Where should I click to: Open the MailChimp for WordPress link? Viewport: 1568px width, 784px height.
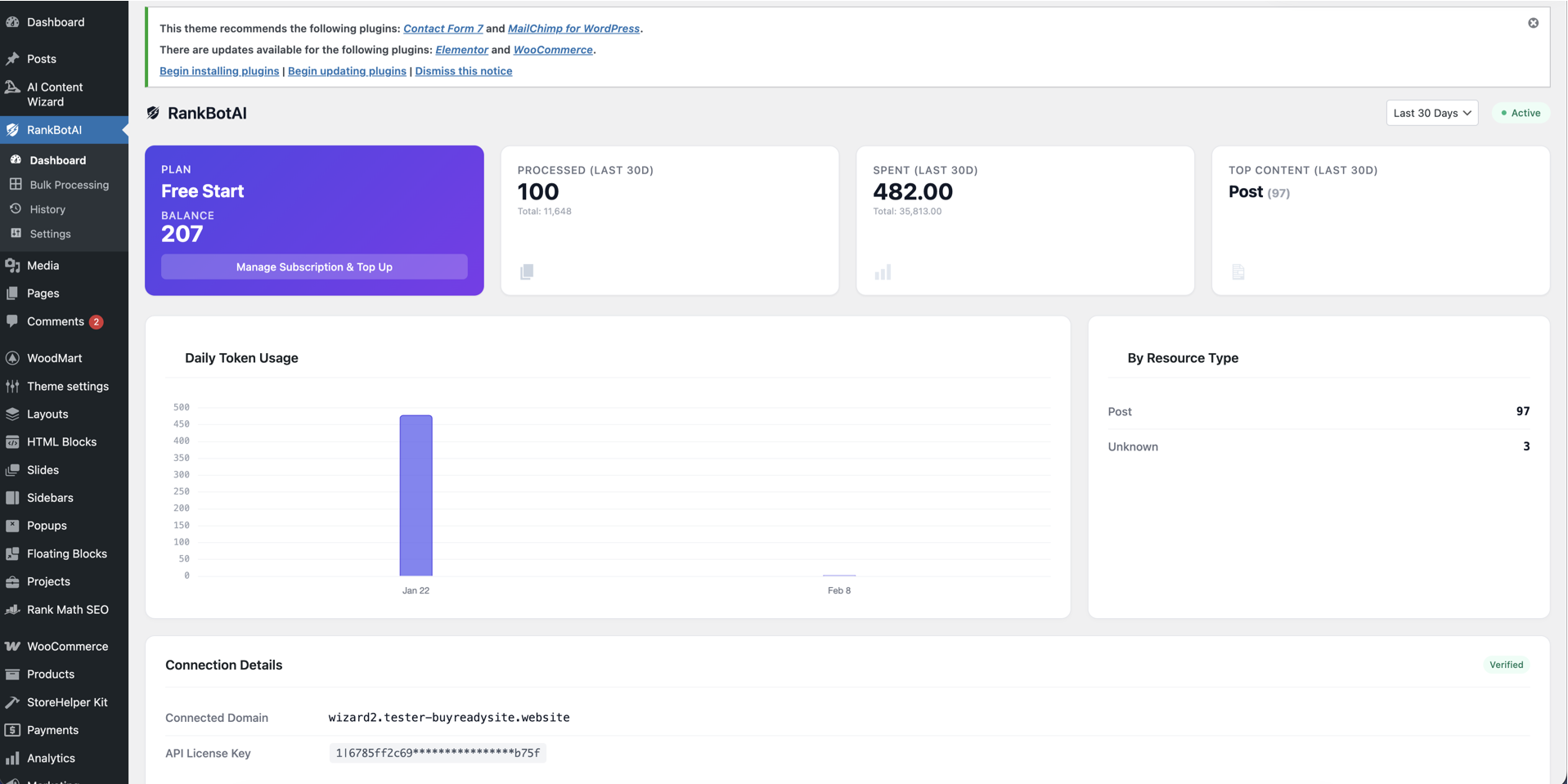click(574, 28)
